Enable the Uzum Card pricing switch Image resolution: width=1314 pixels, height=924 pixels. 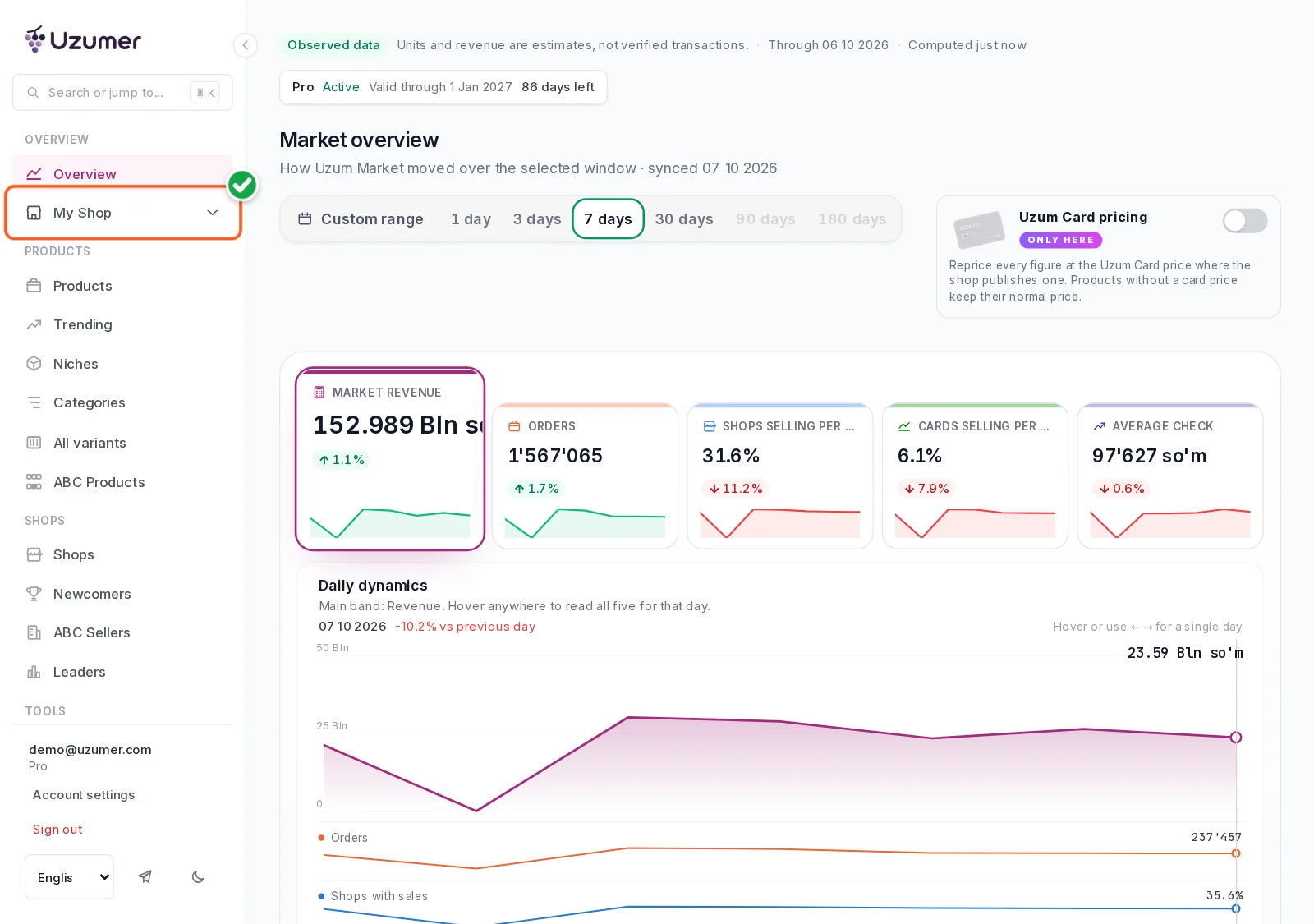1245,220
